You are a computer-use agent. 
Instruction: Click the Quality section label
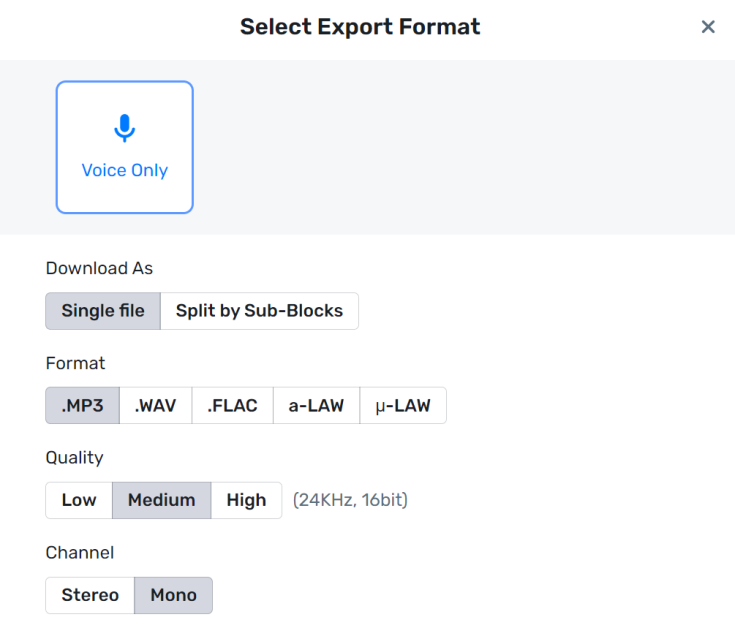click(x=75, y=458)
